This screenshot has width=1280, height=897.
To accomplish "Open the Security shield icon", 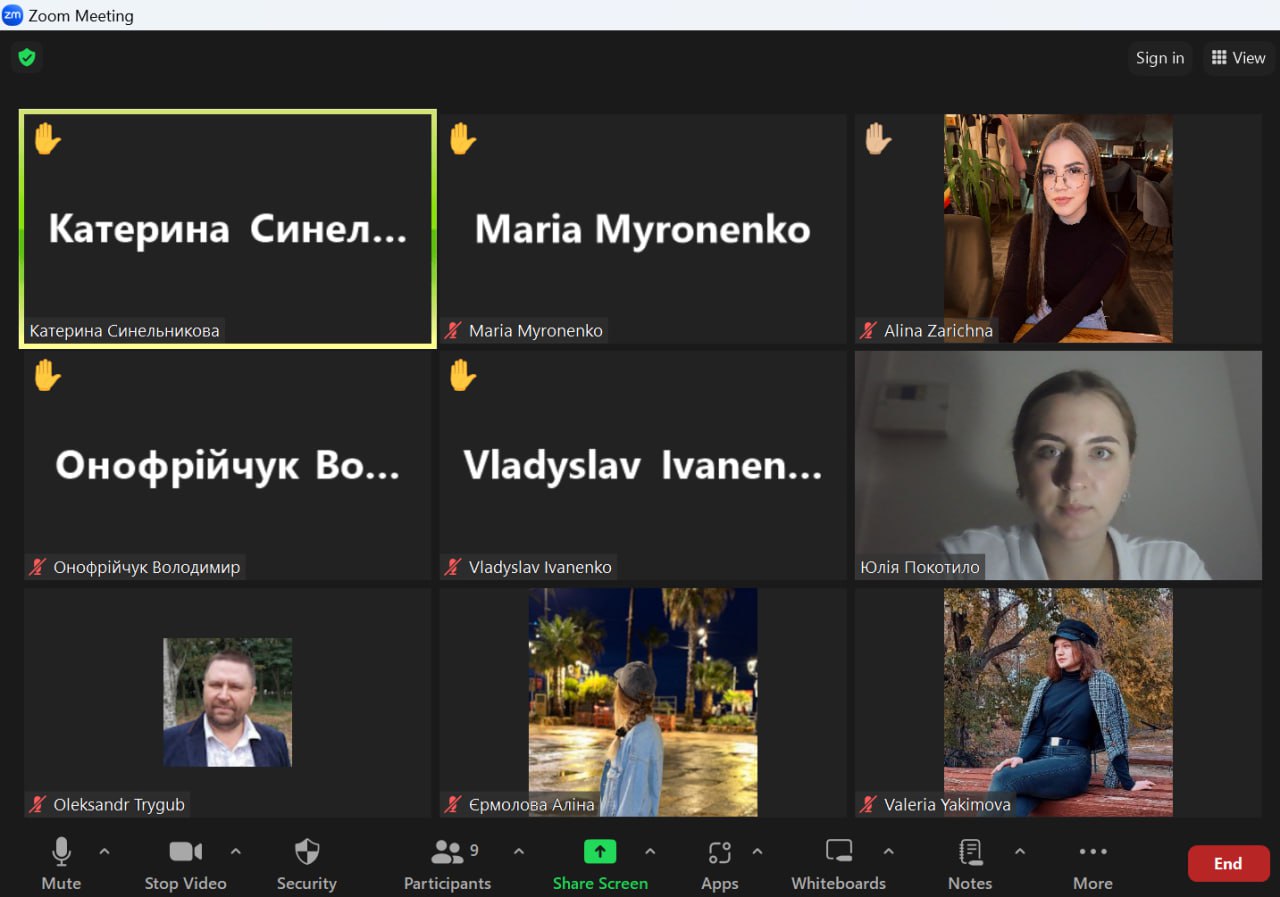I will [307, 852].
